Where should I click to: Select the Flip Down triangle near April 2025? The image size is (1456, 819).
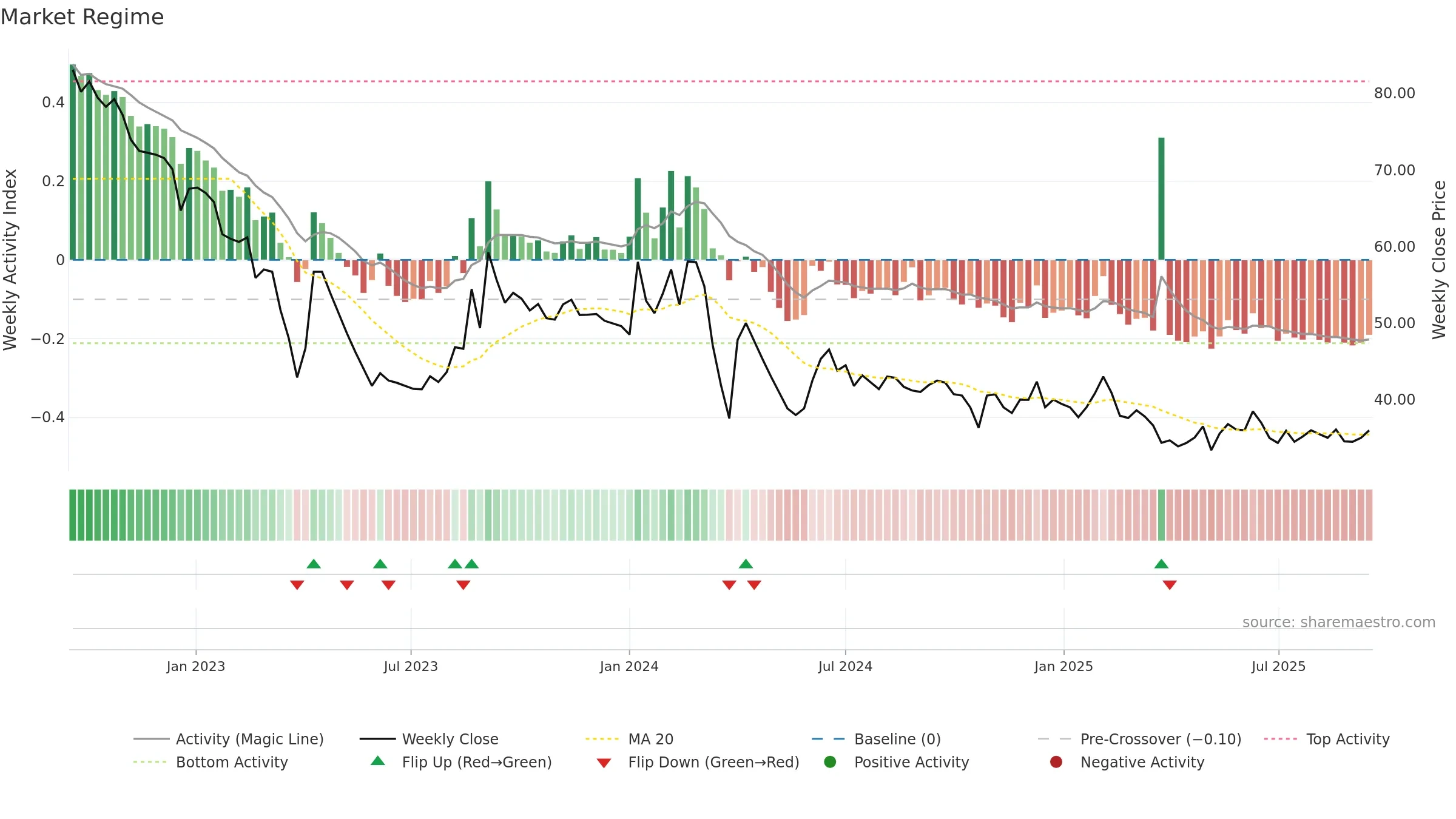tap(1170, 585)
